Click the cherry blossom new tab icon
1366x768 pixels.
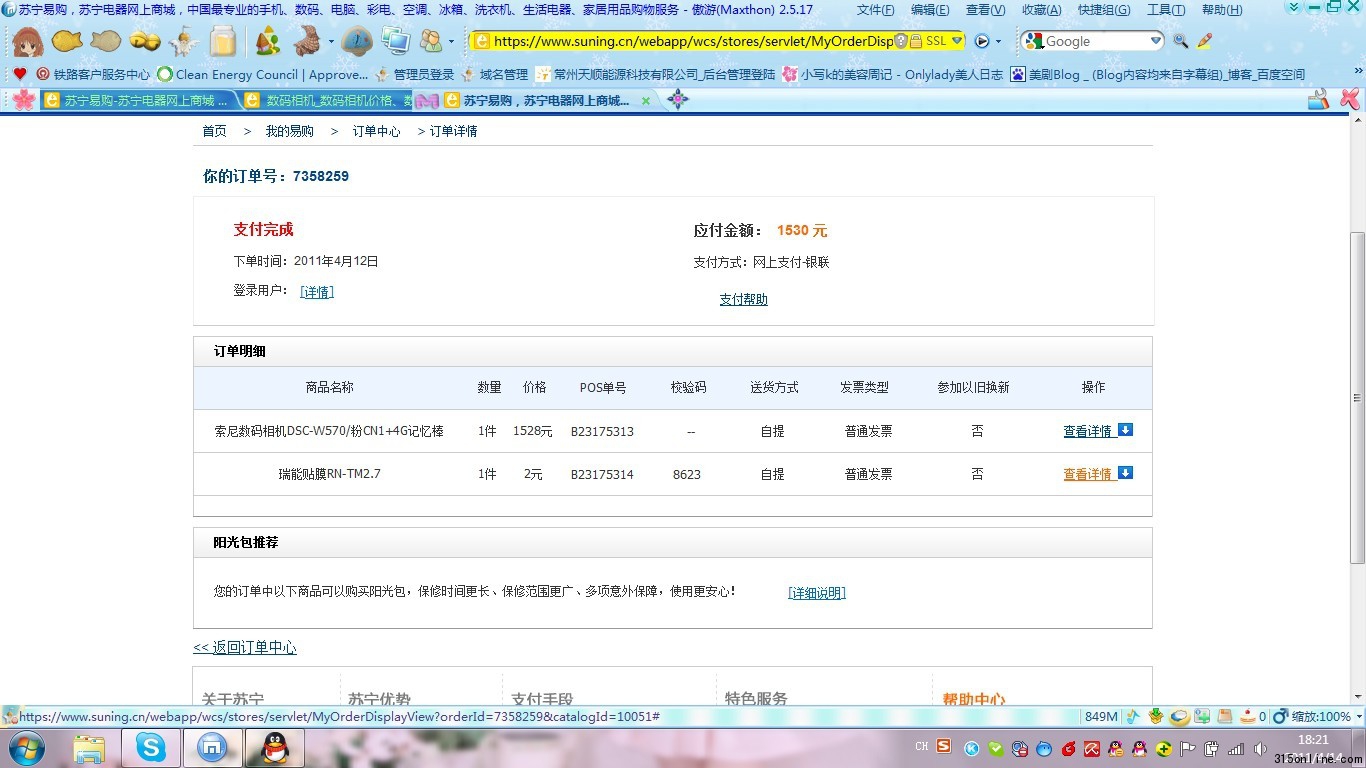24,100
